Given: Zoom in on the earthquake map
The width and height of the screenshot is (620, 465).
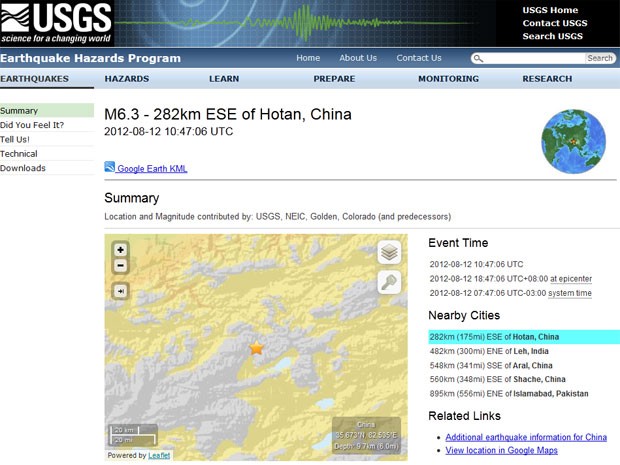Looking at the screenshot, I should pyautogui.click(x=121, y=250).
